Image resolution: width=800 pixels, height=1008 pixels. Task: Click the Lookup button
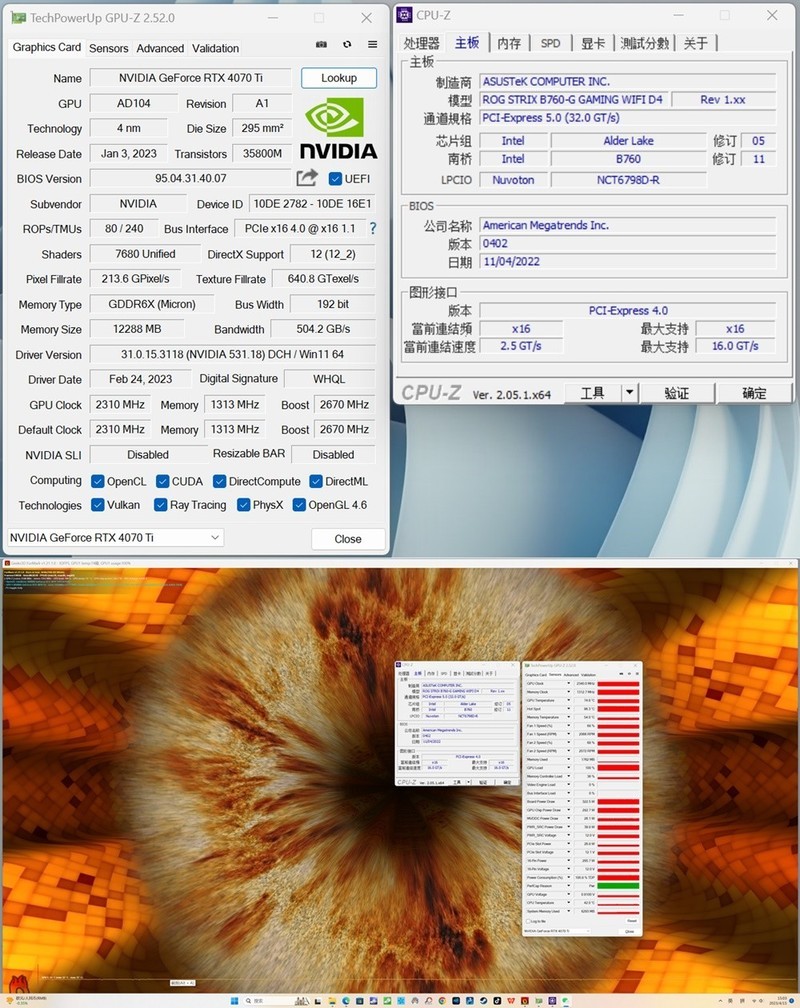point(339,77)
